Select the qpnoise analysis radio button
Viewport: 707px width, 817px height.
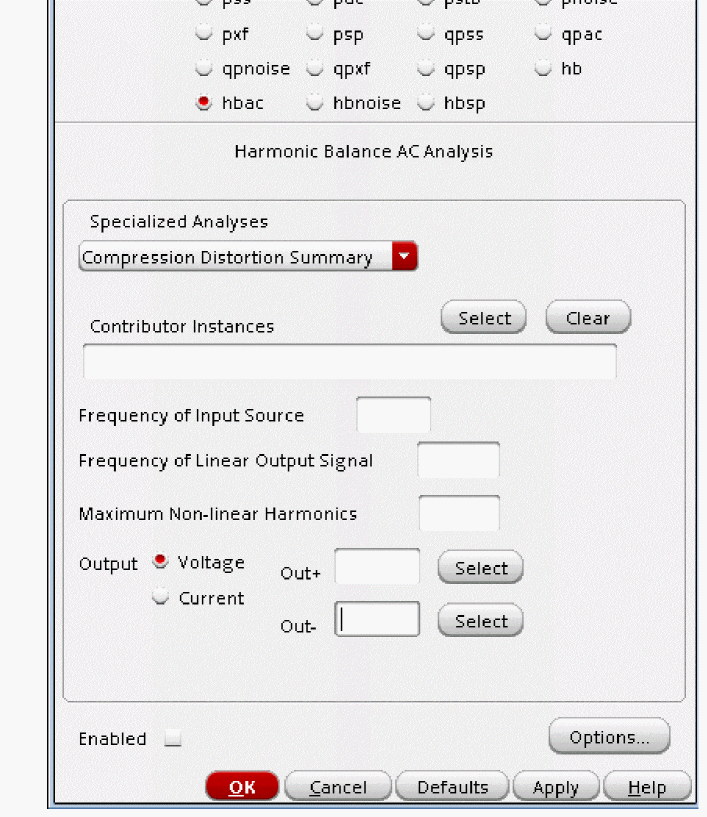coord(204,68)
